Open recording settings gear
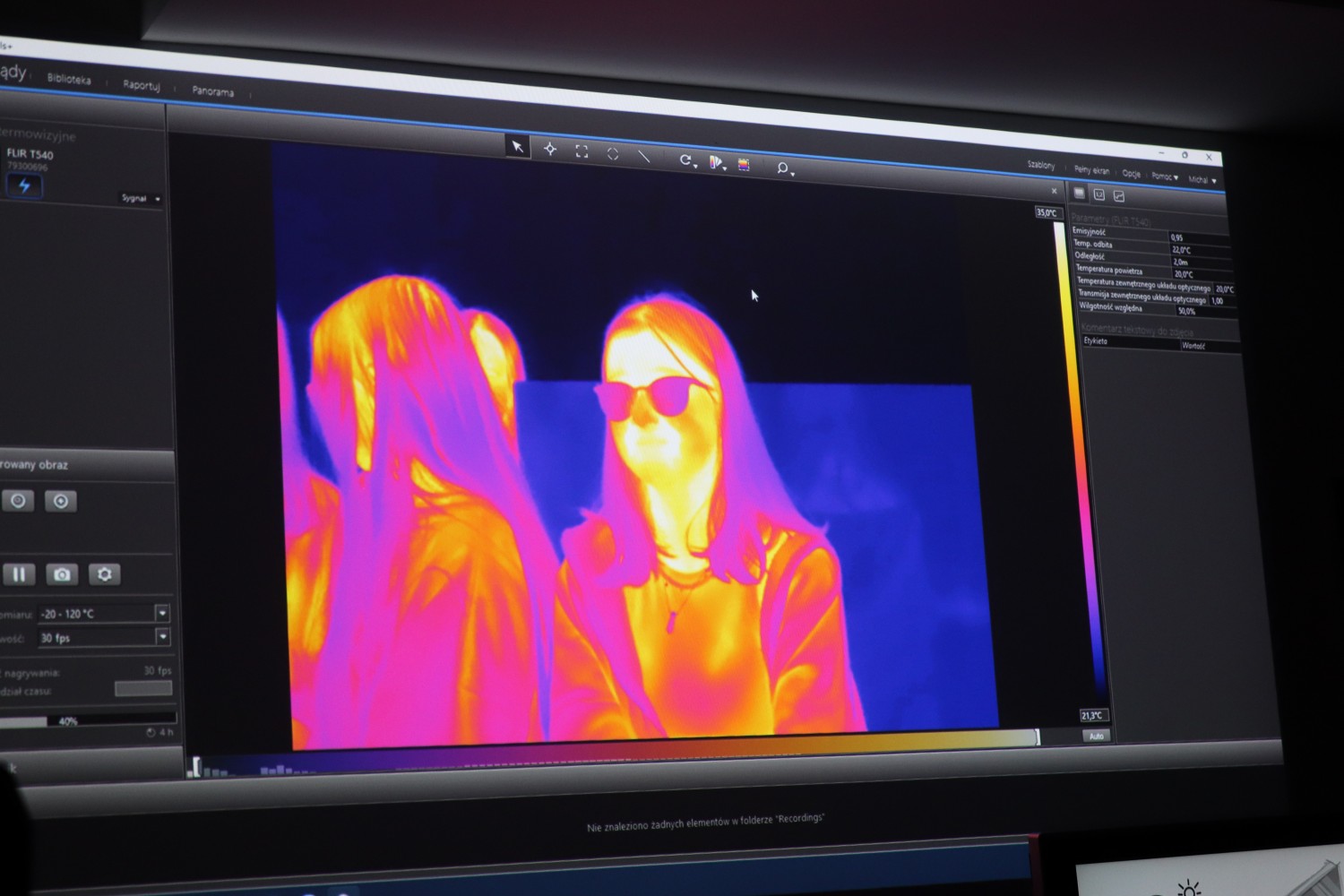The width and height of the screenshot is (1344, 896). [105, 574]
